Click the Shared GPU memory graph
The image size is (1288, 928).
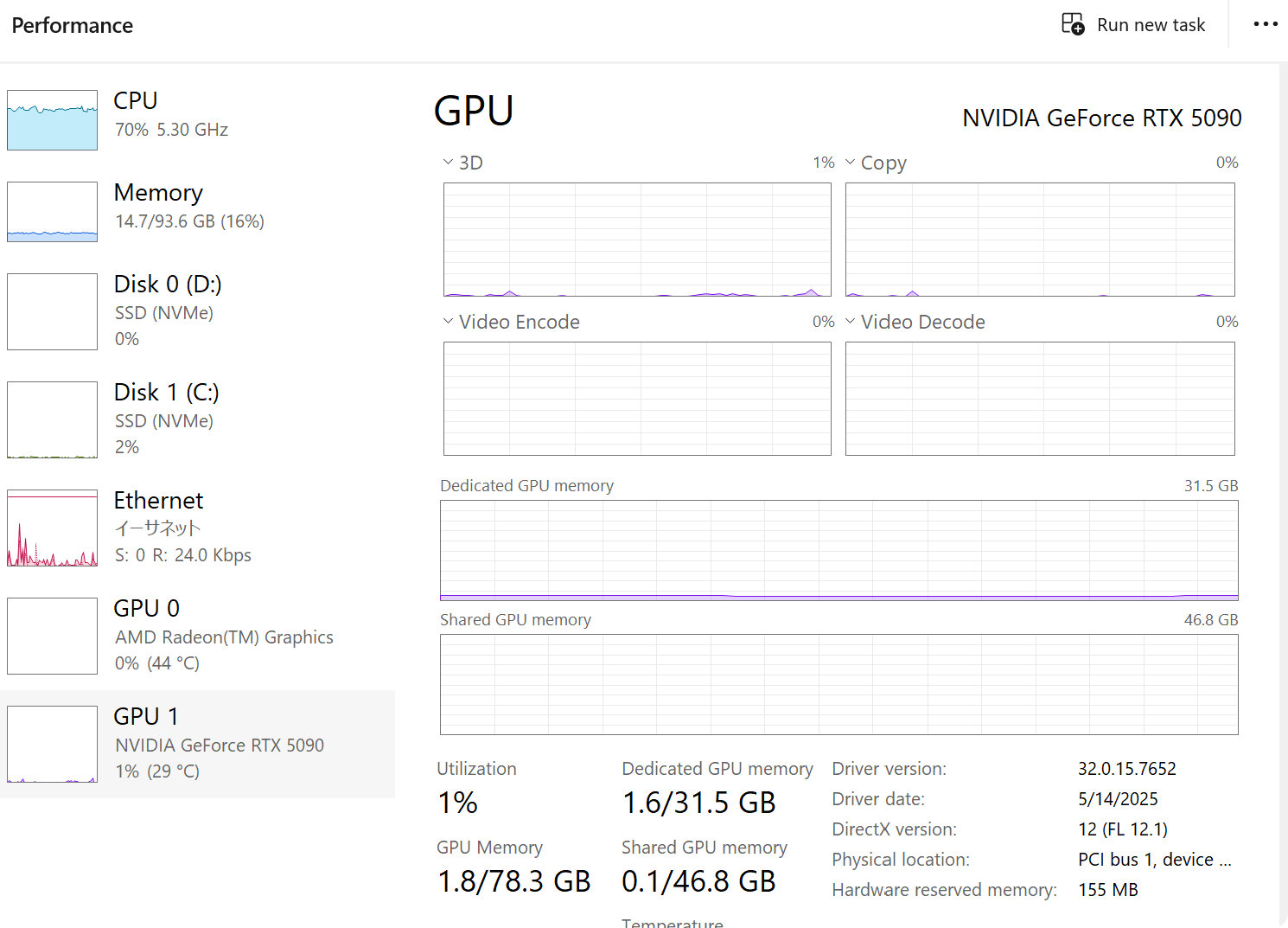point(838,683)
